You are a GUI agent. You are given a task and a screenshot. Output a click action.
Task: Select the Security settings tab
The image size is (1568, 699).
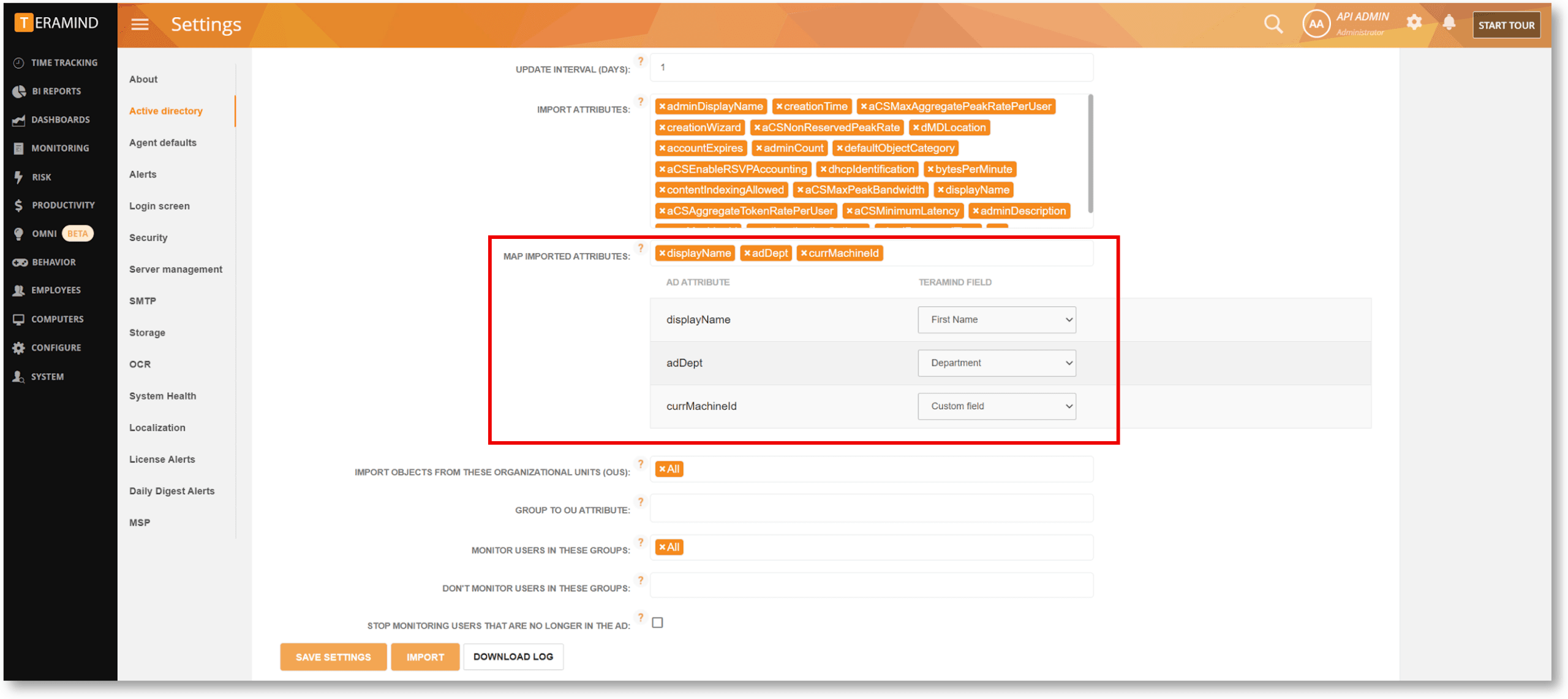click(148, 238)
